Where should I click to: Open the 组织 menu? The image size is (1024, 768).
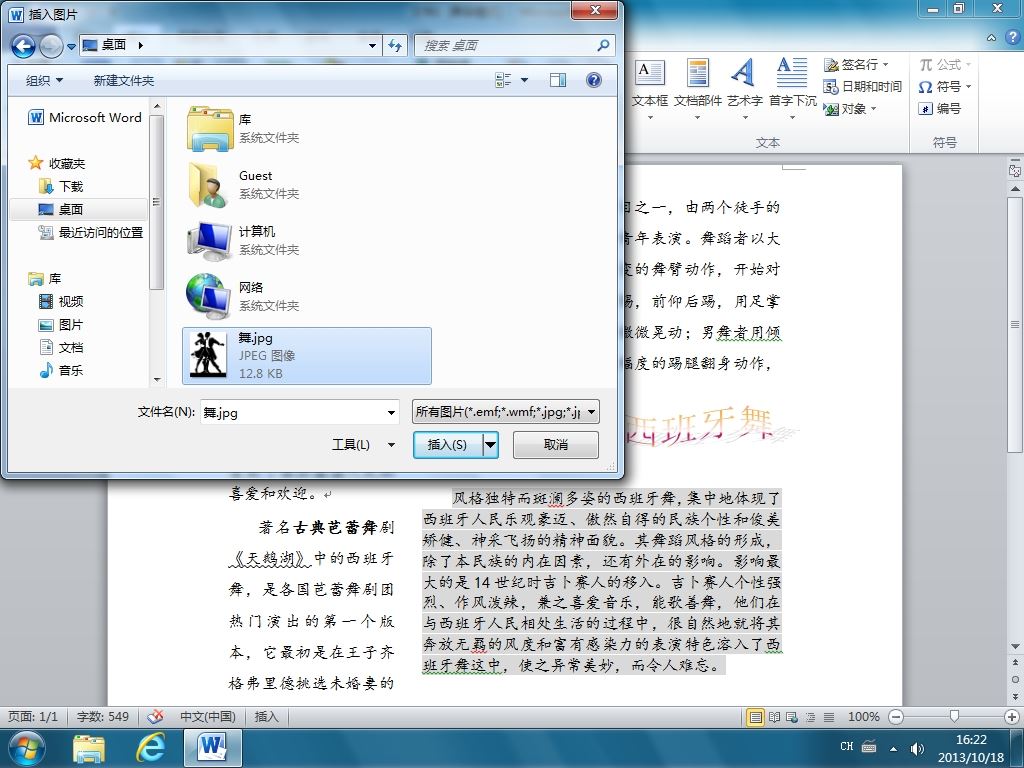[x=44, y=80]
